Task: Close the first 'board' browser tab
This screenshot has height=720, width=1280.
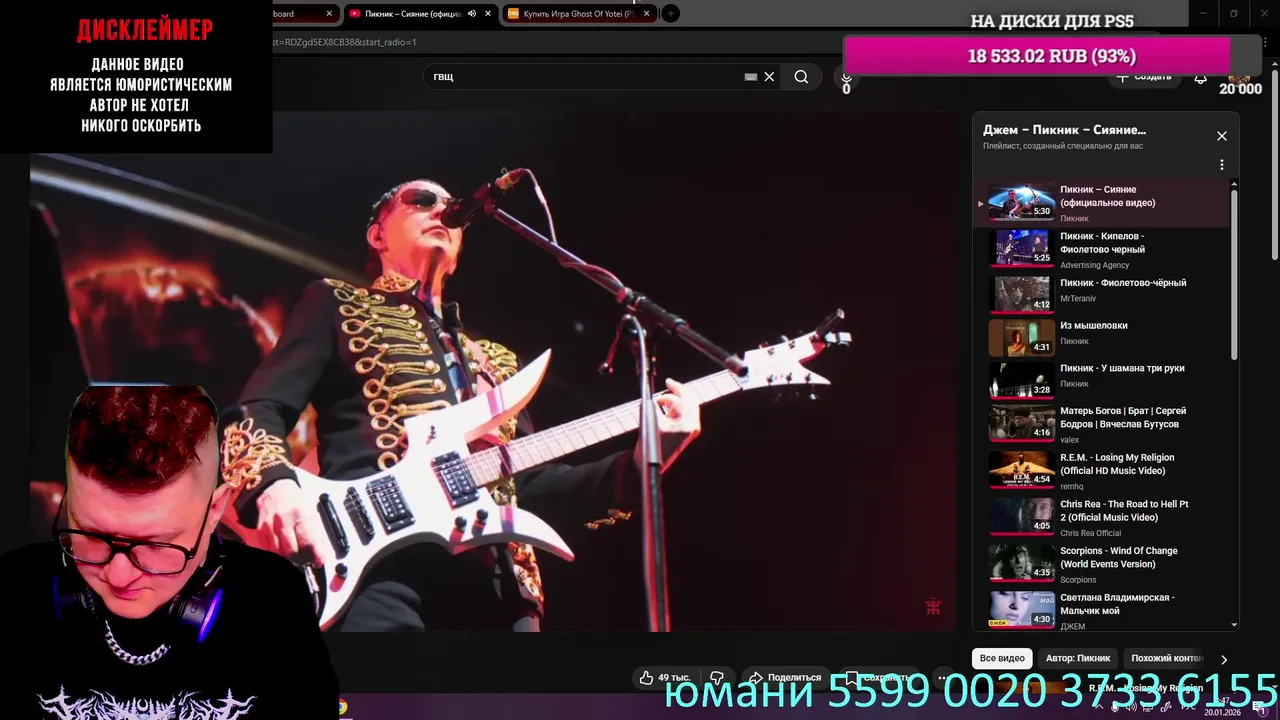Action: click(329, 14)
